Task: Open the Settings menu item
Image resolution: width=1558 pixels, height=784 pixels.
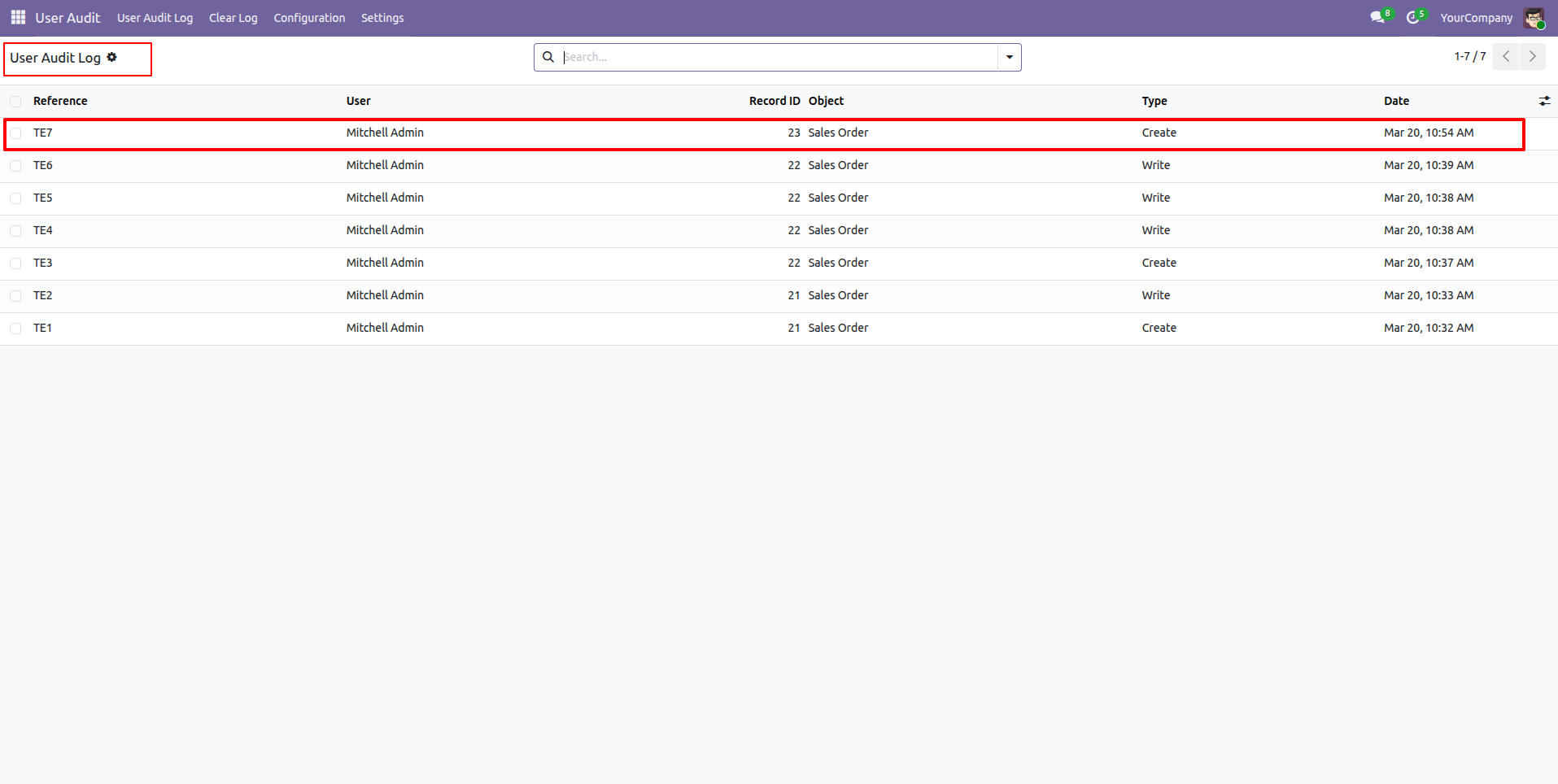Action: [x=382, y=18]
